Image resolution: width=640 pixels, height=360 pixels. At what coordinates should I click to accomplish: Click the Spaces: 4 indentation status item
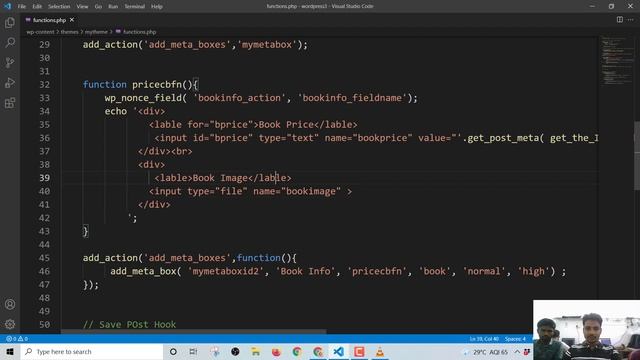coord(515,339)
